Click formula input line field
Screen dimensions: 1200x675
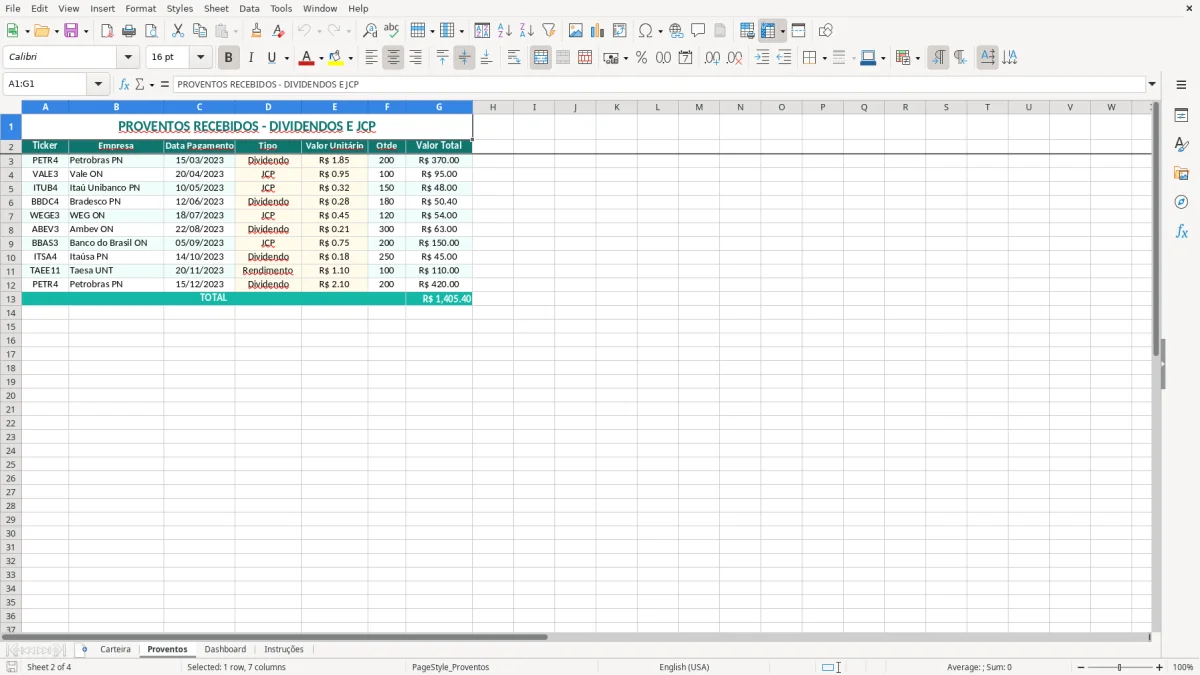[x=659, y=85]
